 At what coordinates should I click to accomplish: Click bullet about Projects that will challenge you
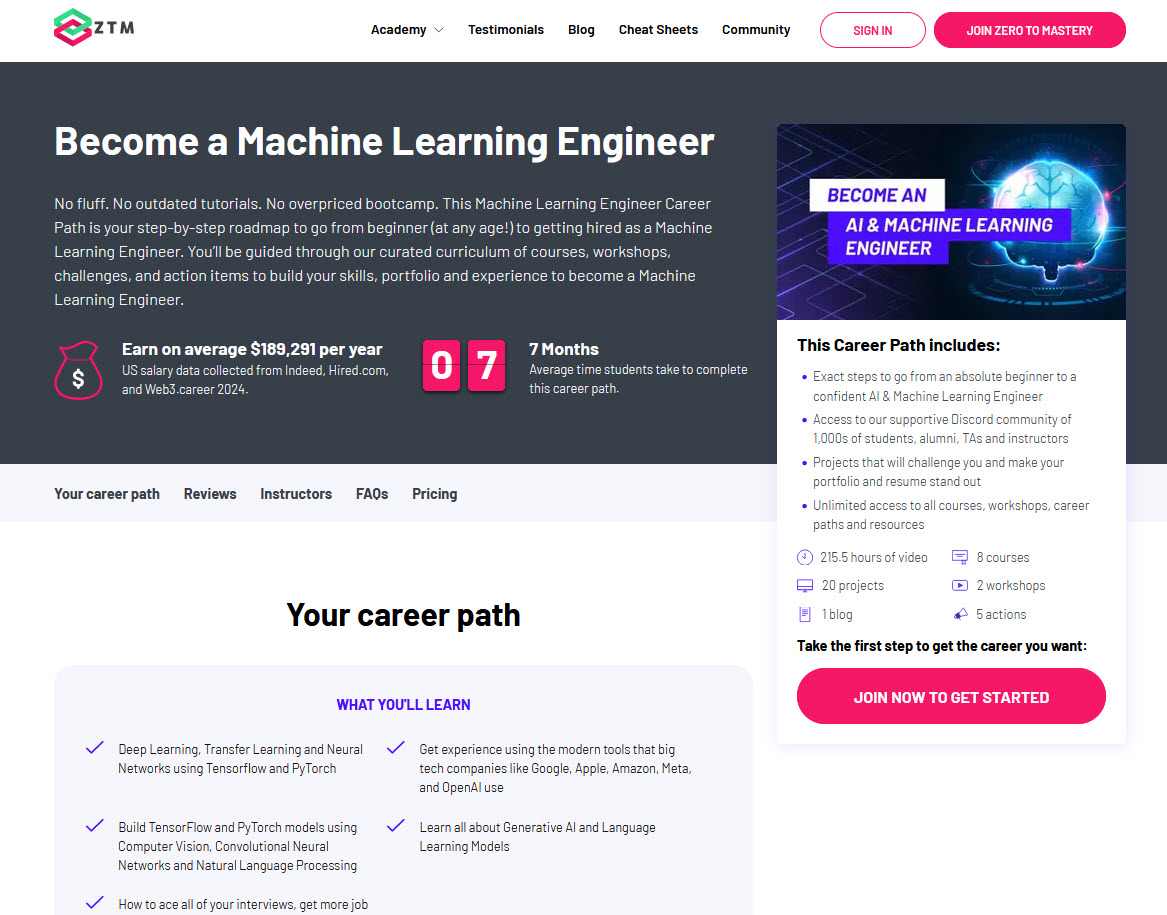pos(939,472)
